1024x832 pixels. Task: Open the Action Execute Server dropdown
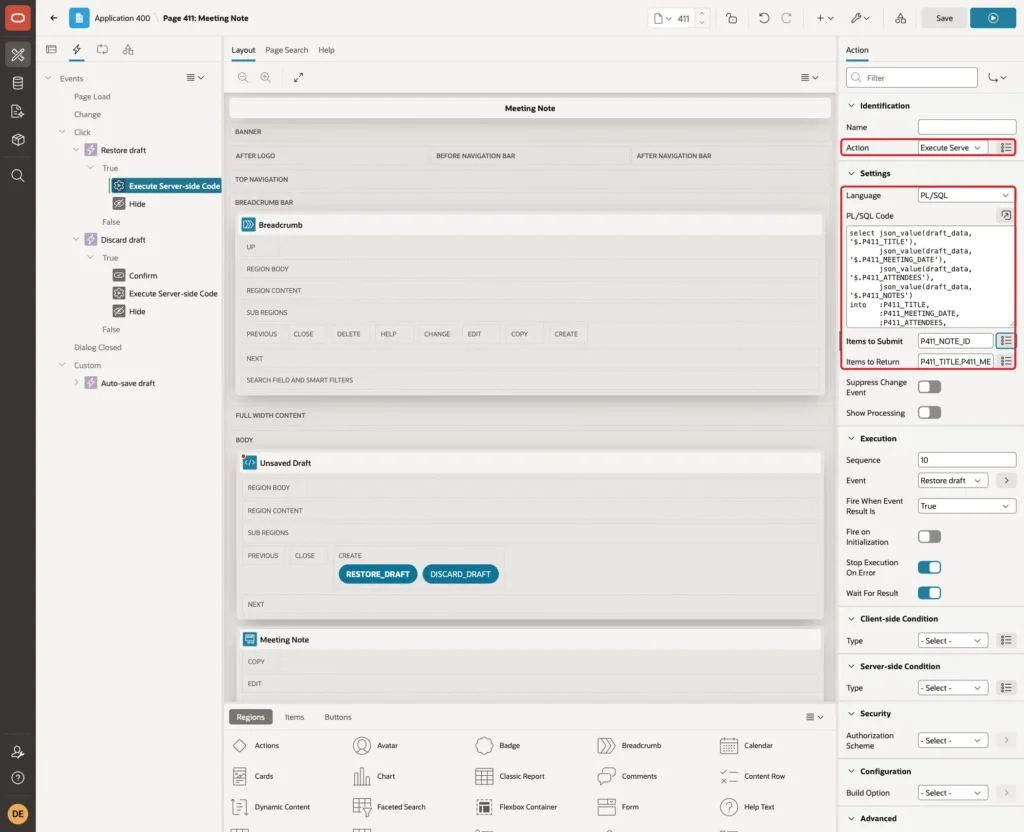click(952, 148)
